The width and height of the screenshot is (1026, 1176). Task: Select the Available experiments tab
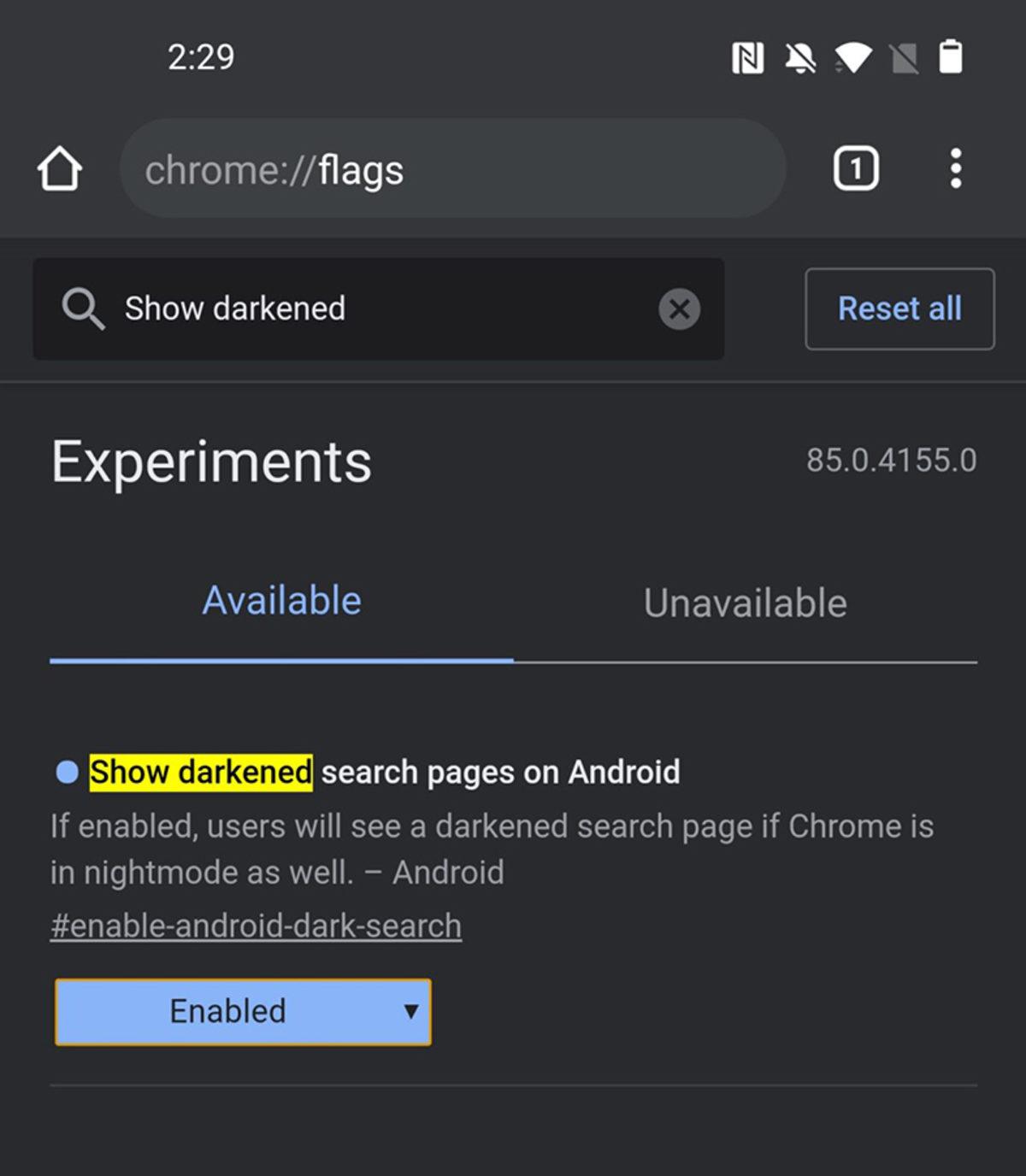pyautogui.click(x=280, y=600)
